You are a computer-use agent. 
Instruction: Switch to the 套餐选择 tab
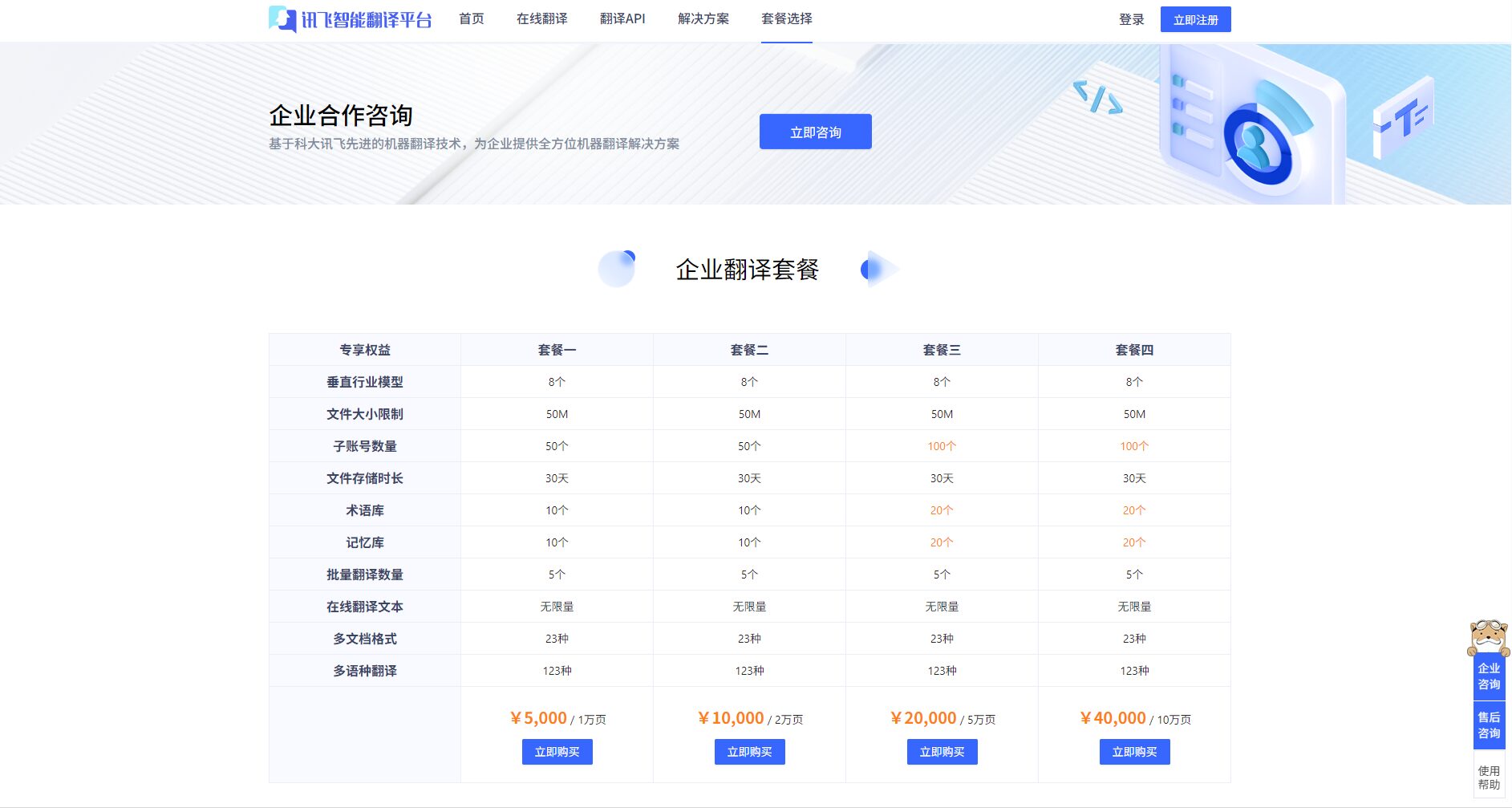[787, 18]
